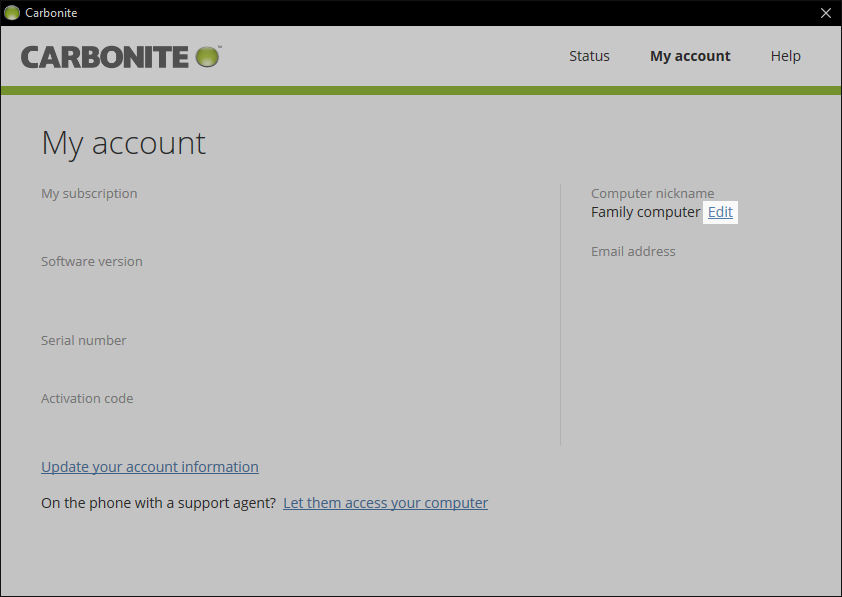Image resolution: width=842 pixels, height=597 pixels.
Task: Click the Email address label
Action: click(x=633, y=251)
